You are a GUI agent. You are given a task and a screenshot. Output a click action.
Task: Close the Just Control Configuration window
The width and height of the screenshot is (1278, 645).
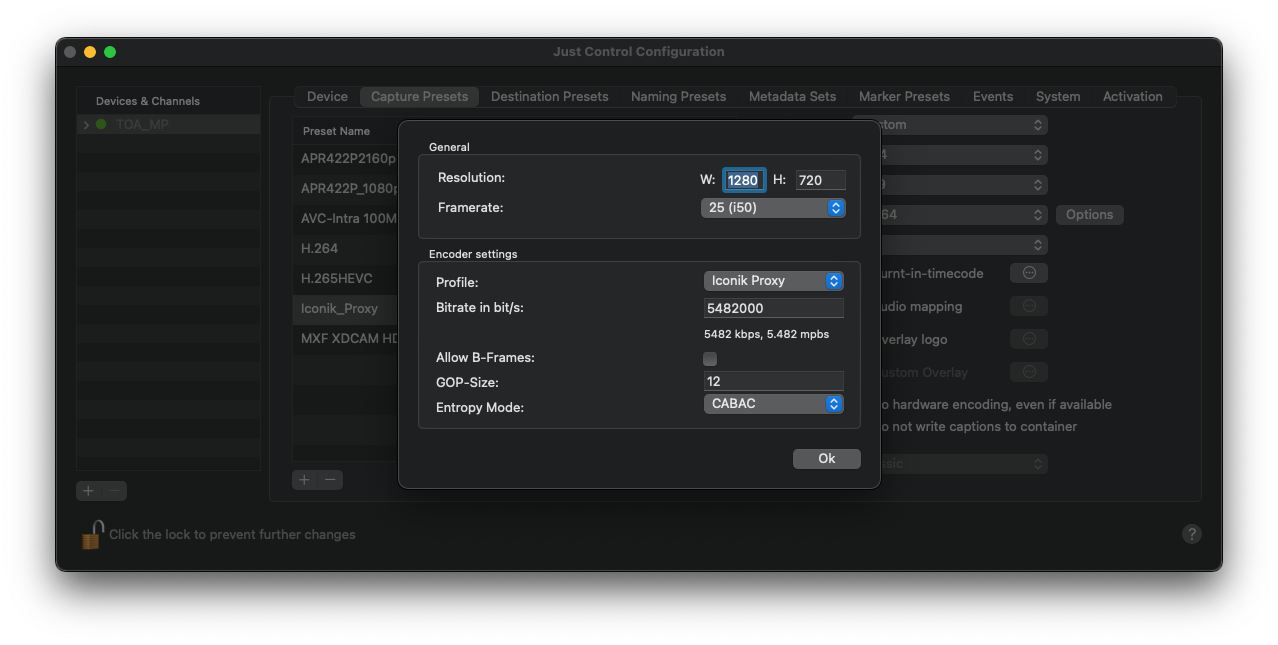click(x=70, y=52)
